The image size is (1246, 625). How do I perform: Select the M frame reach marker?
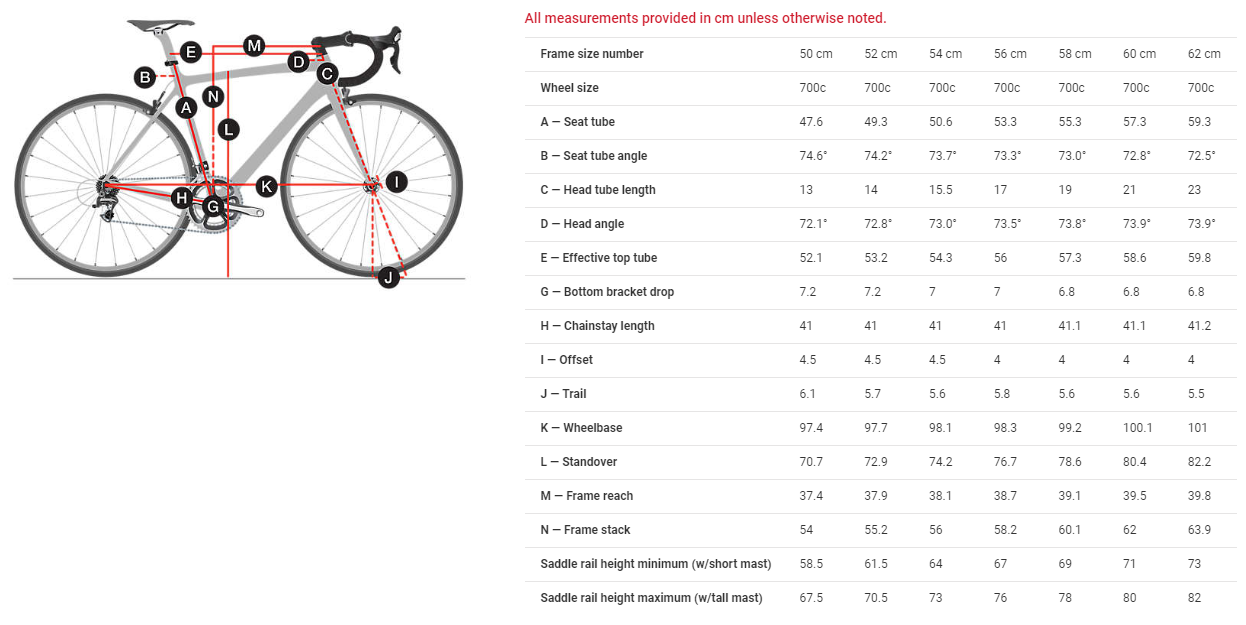coord(253,45)
